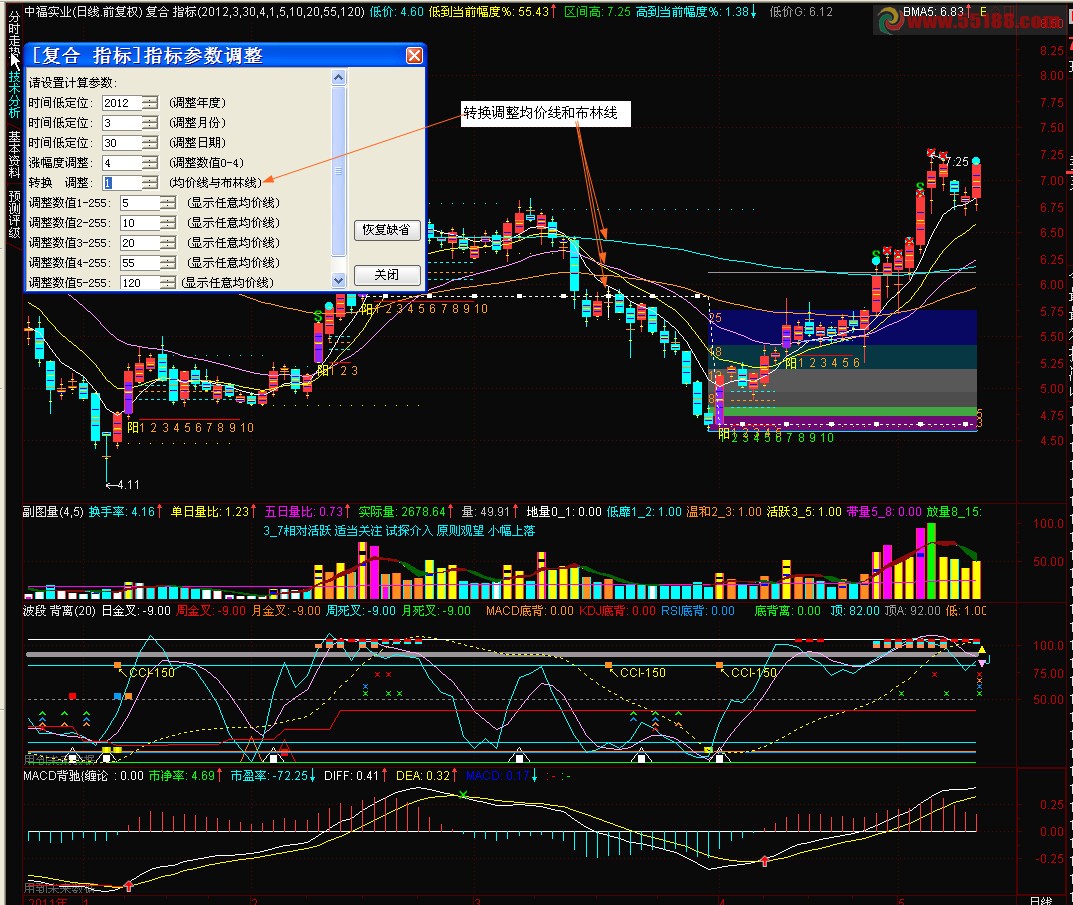Select the 预测评级 sidebar tab

click(x=14, y=214)
